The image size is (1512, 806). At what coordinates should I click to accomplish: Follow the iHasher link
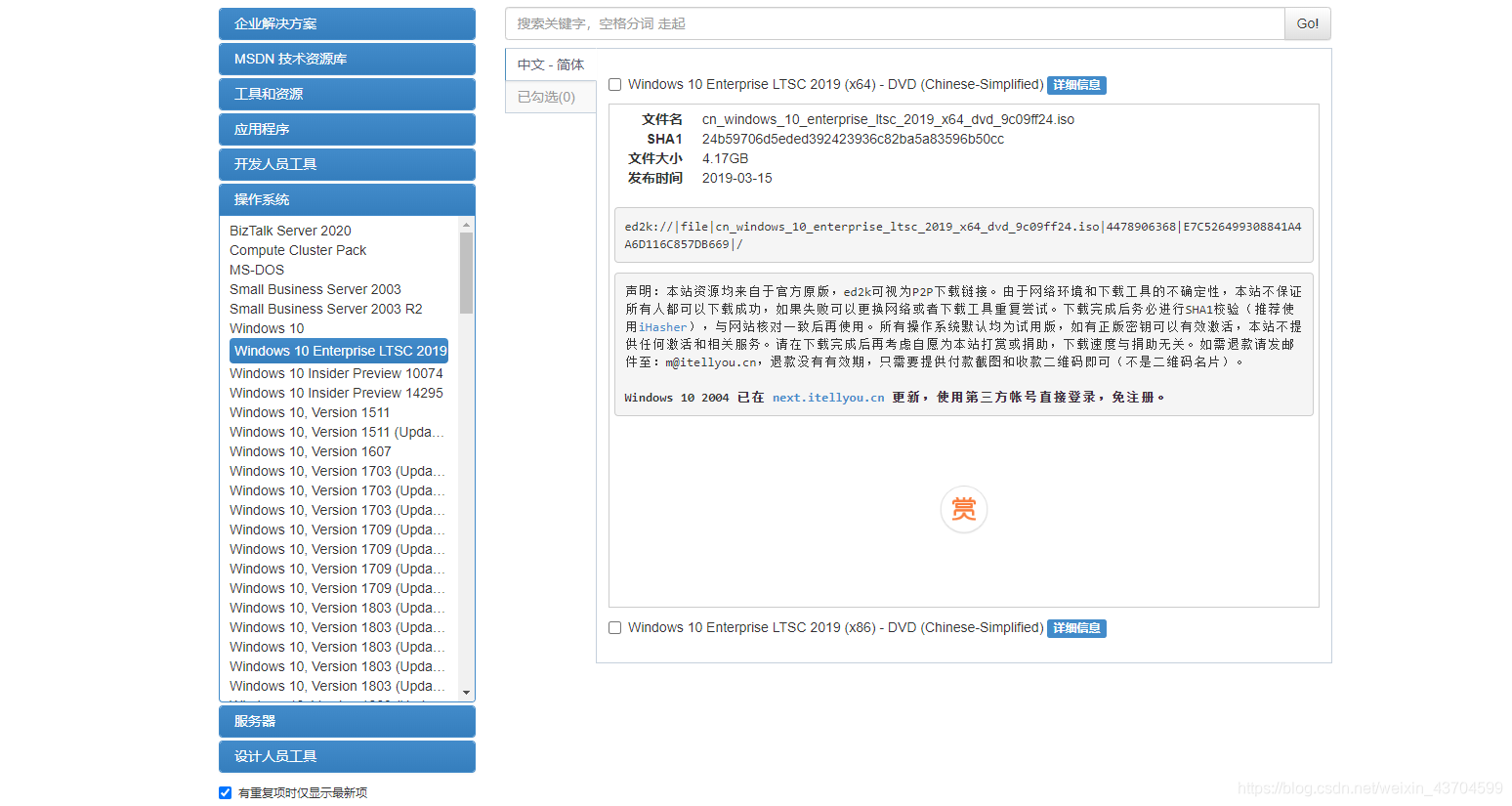[x=663, y=327]
